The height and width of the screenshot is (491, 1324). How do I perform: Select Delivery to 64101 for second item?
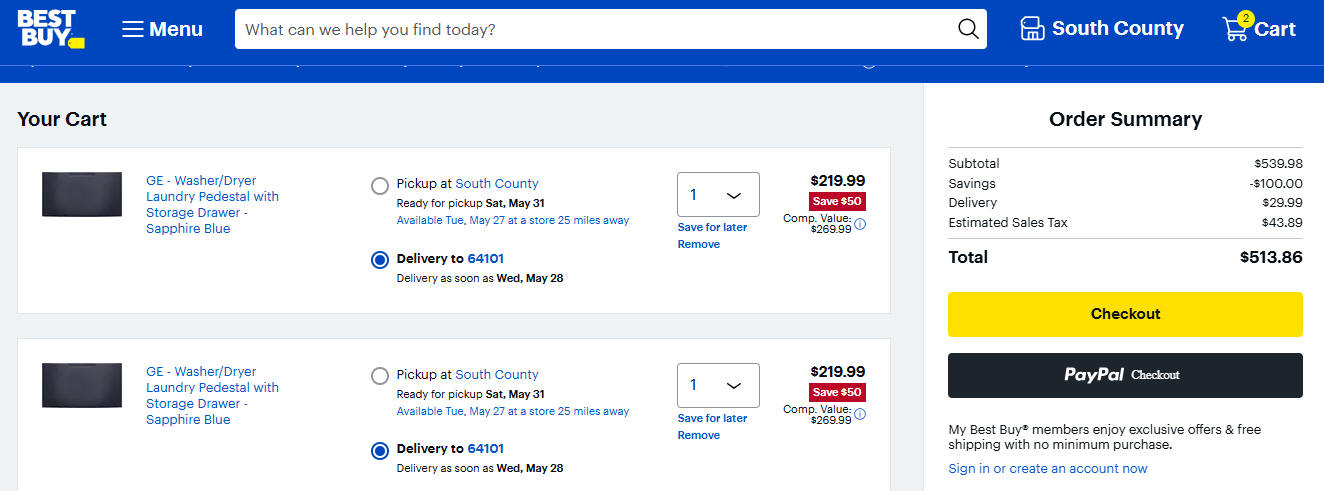point(380,450)
